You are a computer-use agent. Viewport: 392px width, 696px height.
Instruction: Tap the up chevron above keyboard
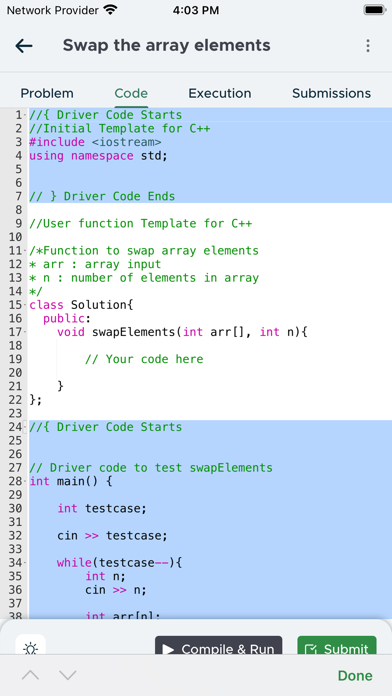pos(31,675)
